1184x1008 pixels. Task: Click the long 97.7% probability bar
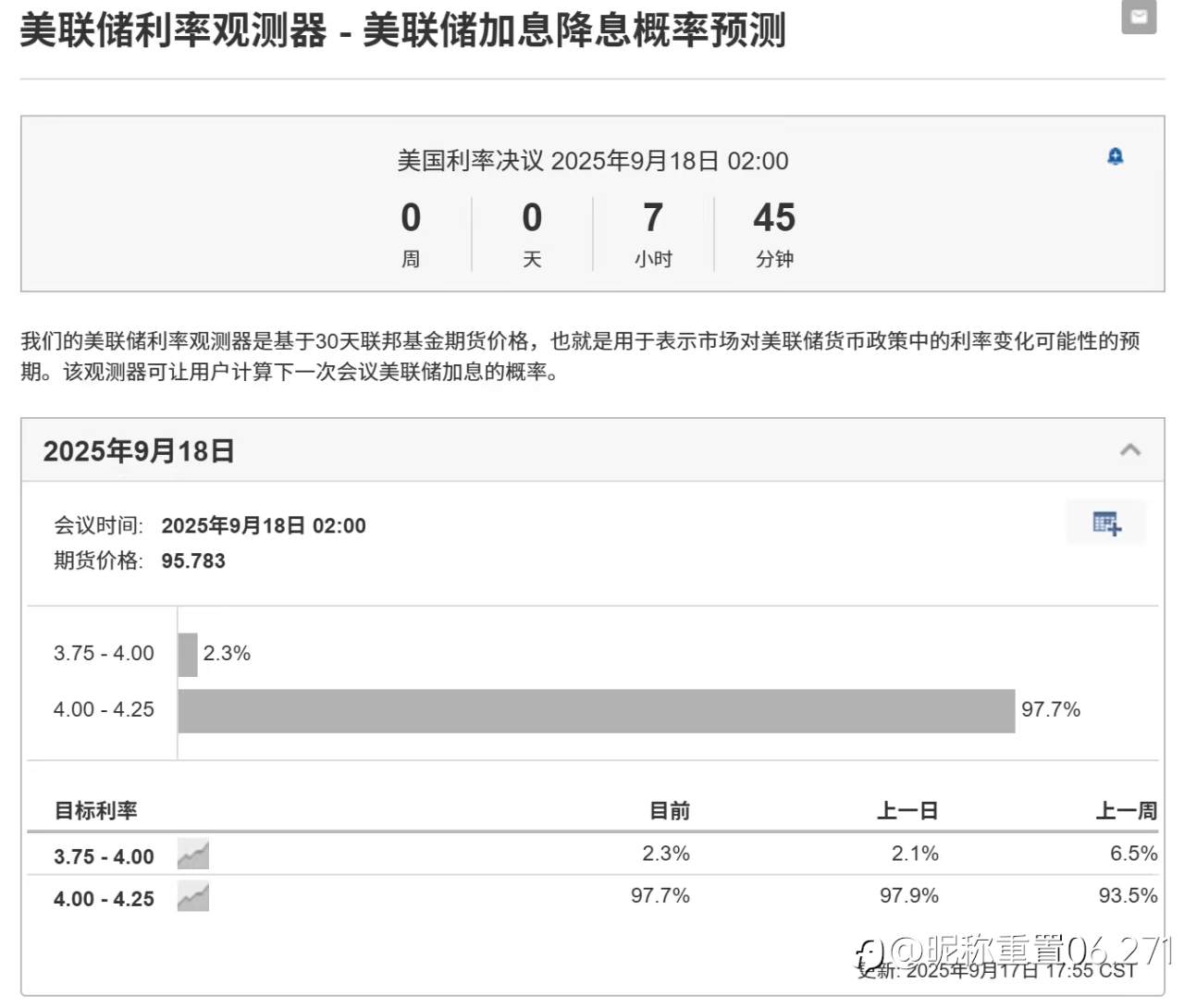pos(596,710)
